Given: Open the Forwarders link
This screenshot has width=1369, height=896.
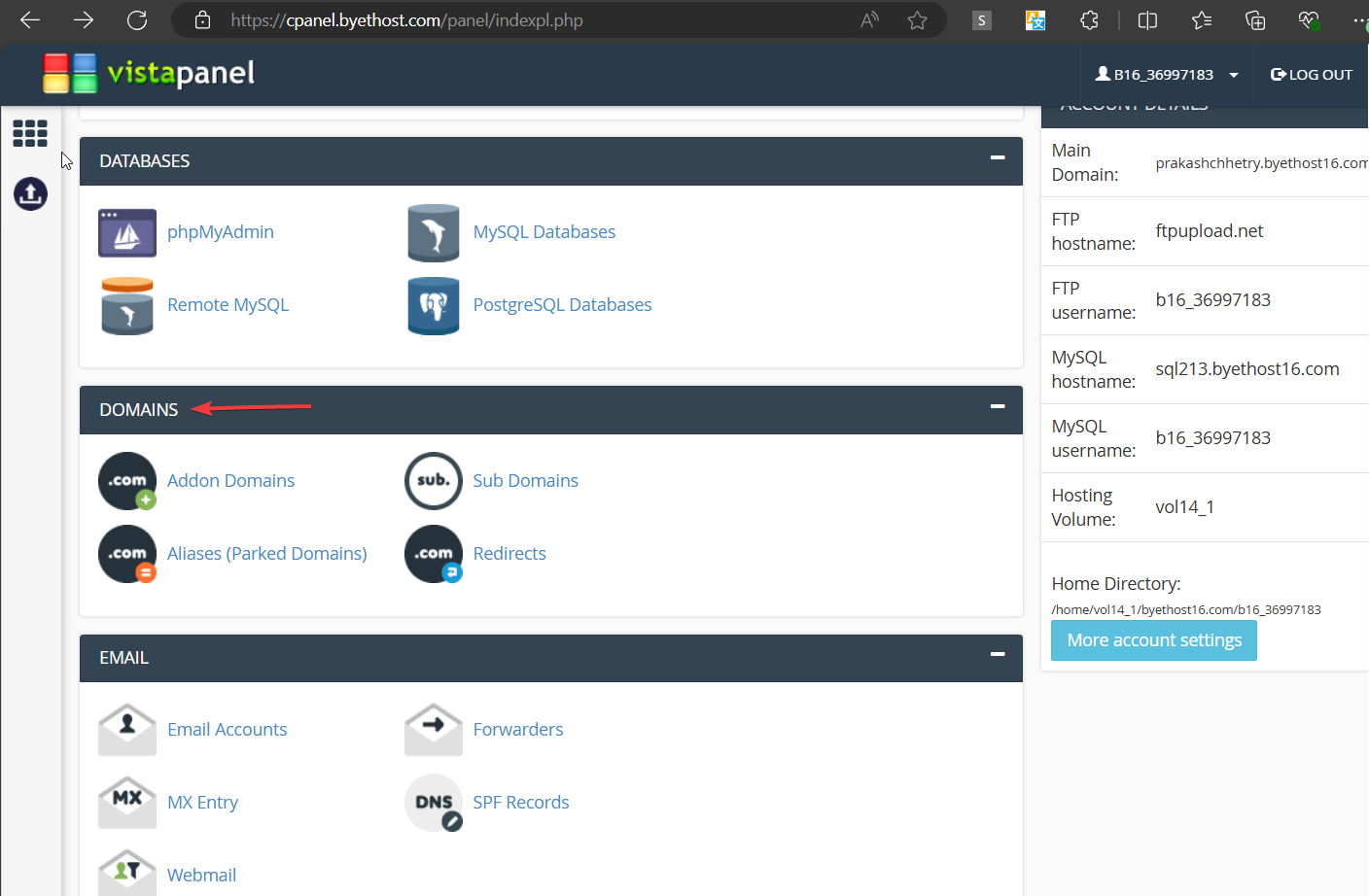Looking at the screenshot, I should tap(518, 730).
